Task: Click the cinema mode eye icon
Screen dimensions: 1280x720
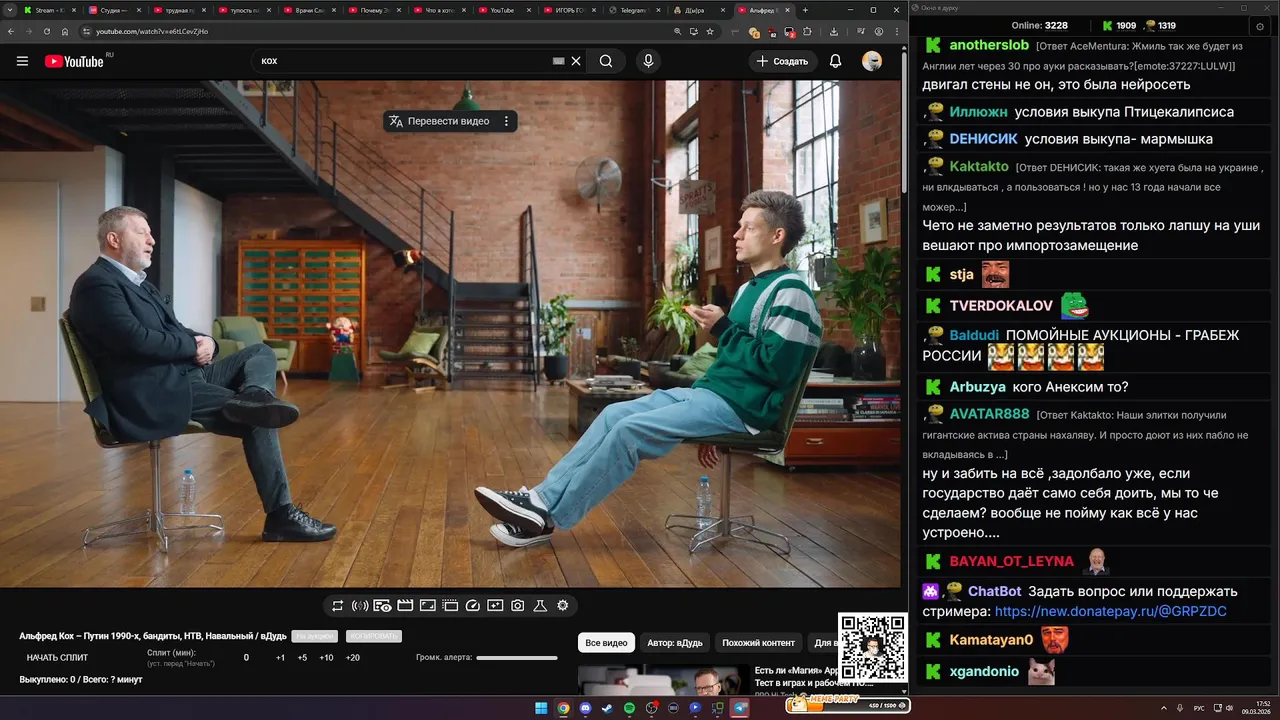Action: tap(382, 606)
